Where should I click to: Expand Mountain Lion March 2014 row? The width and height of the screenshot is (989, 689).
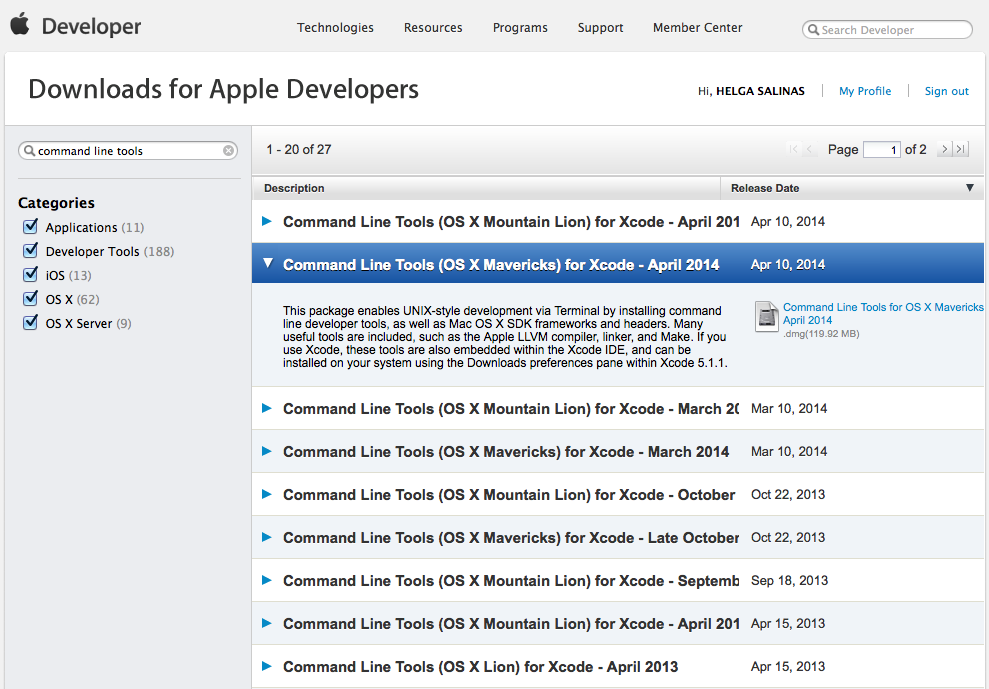(x=267, y=408)
